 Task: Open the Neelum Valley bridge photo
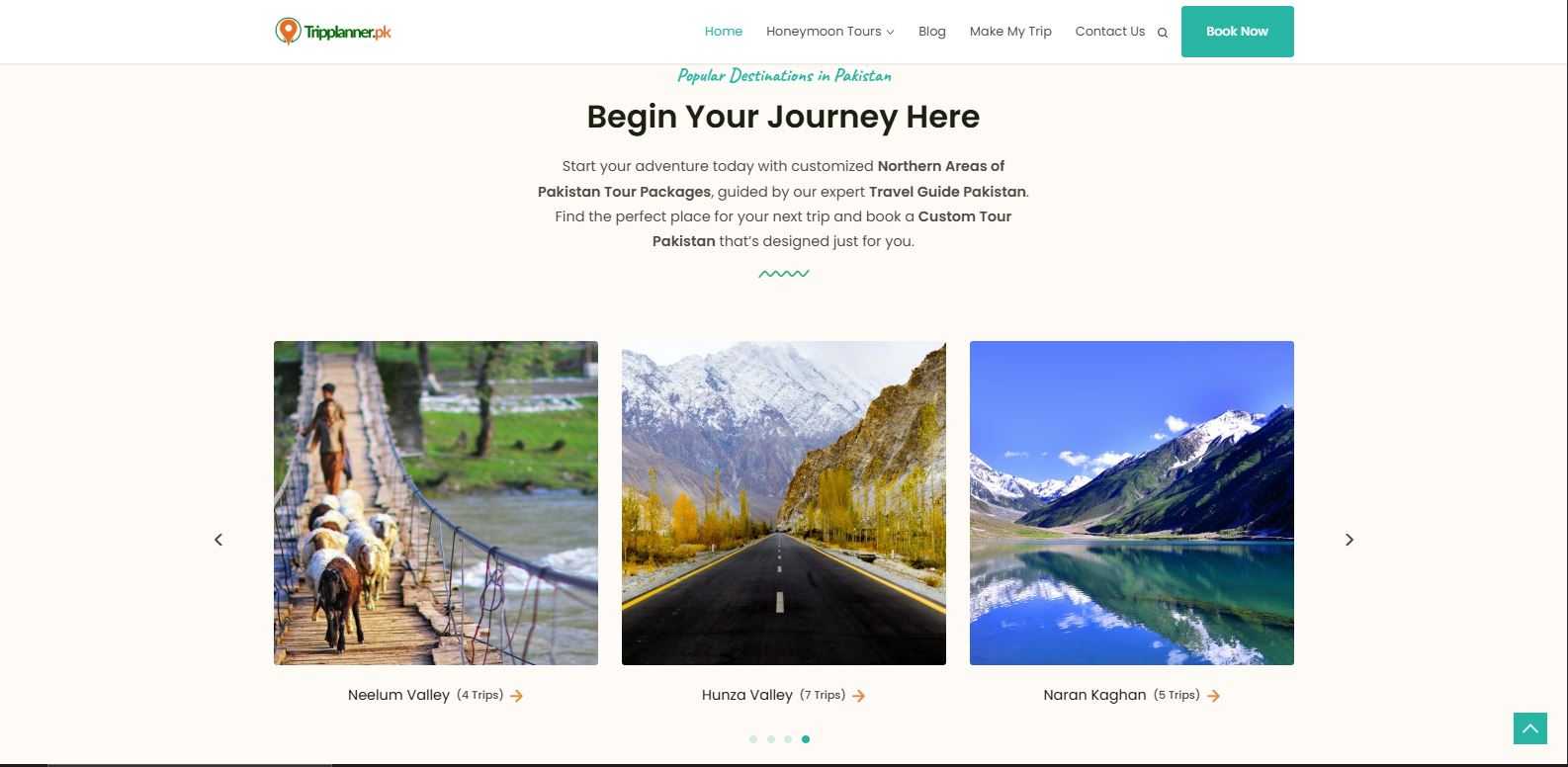point(436,503)
